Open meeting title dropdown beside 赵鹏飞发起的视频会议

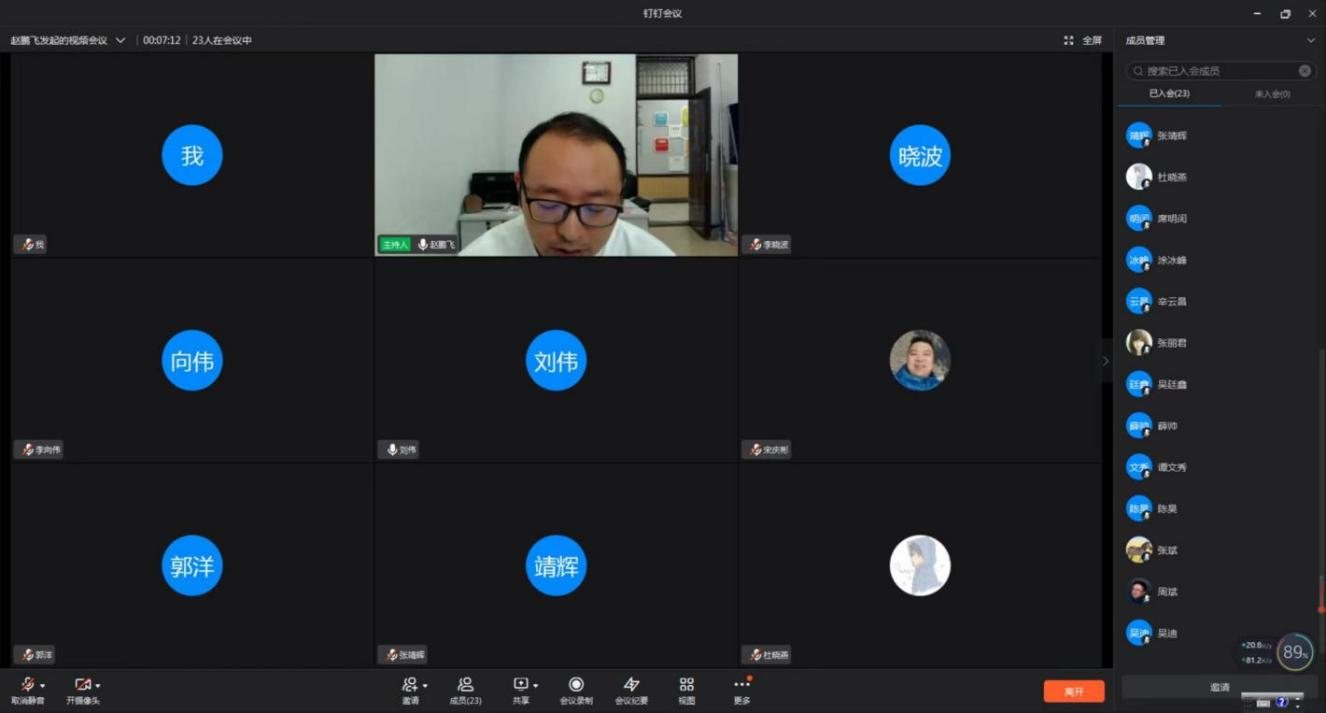[121, 41]
